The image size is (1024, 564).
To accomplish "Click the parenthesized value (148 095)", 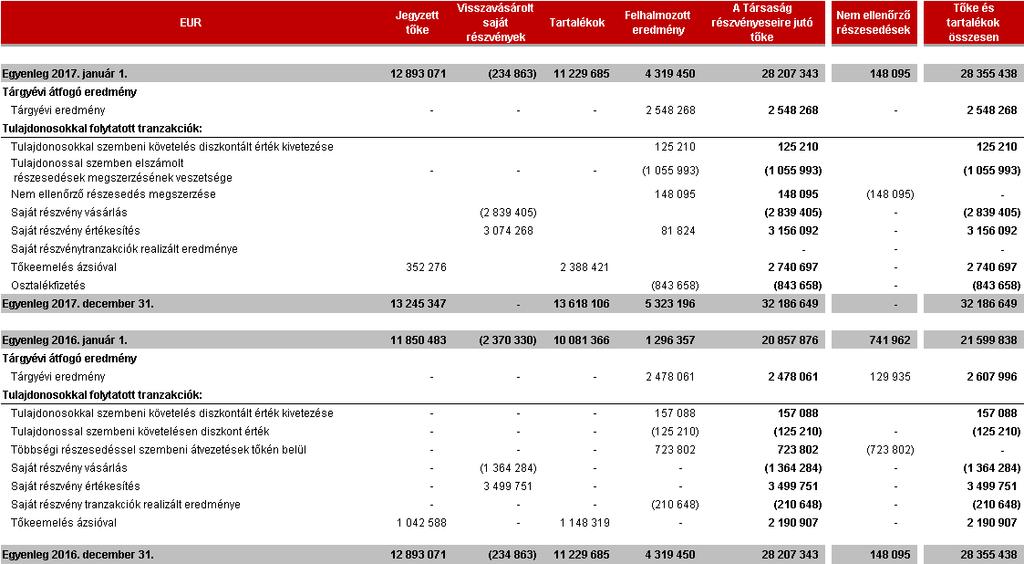I will pyautogui.click(x=889, y=194).
